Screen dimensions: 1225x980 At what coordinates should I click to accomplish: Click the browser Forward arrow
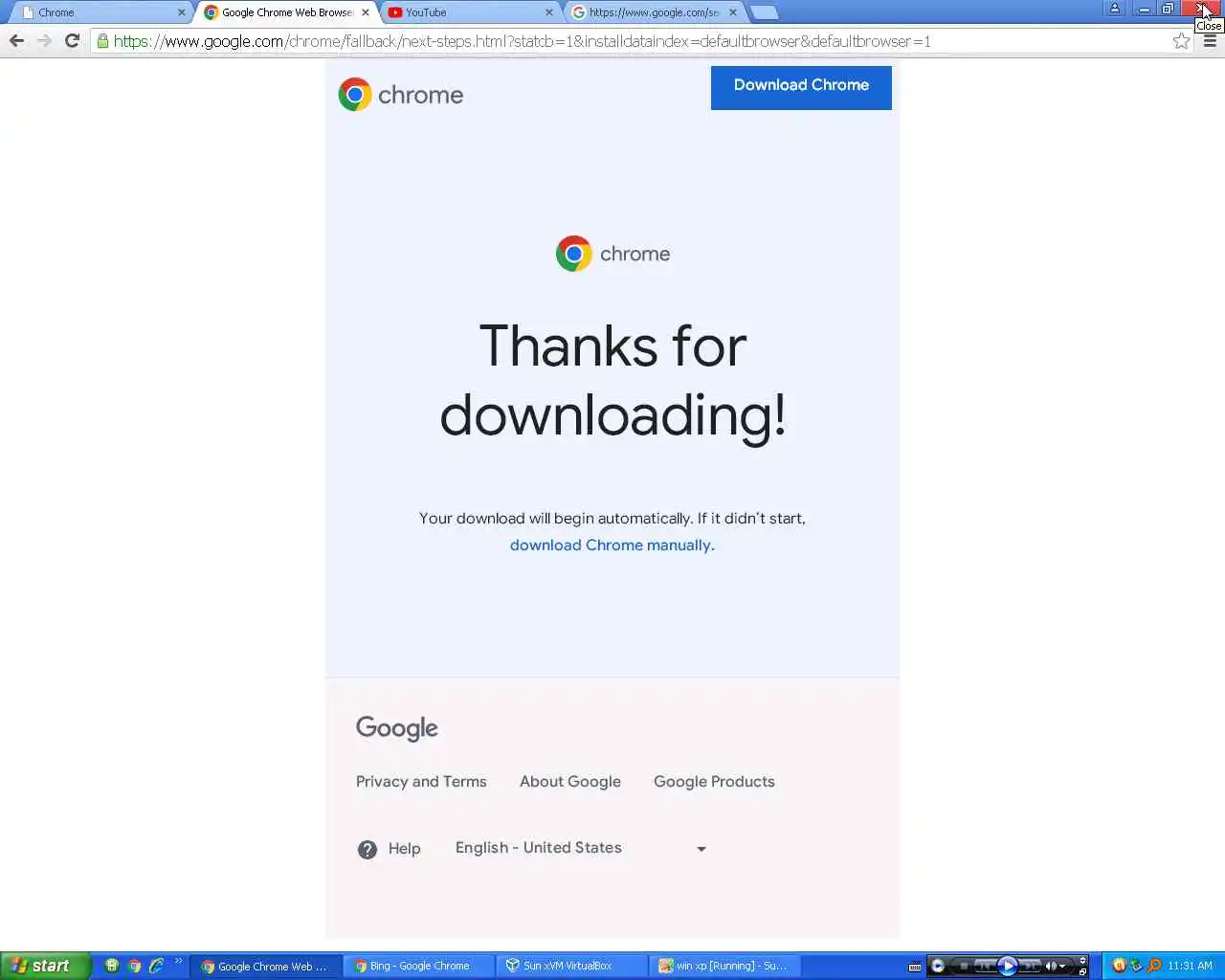tap(44, 41)
